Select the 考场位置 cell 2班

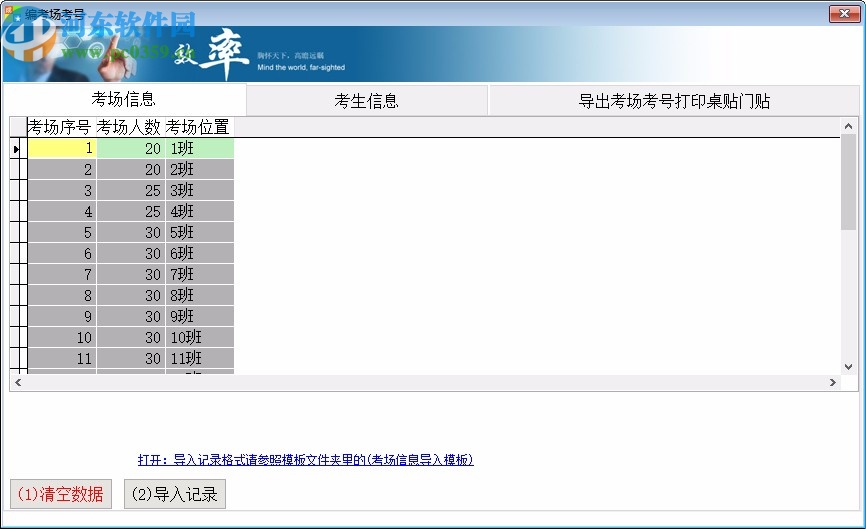(199, 169)
